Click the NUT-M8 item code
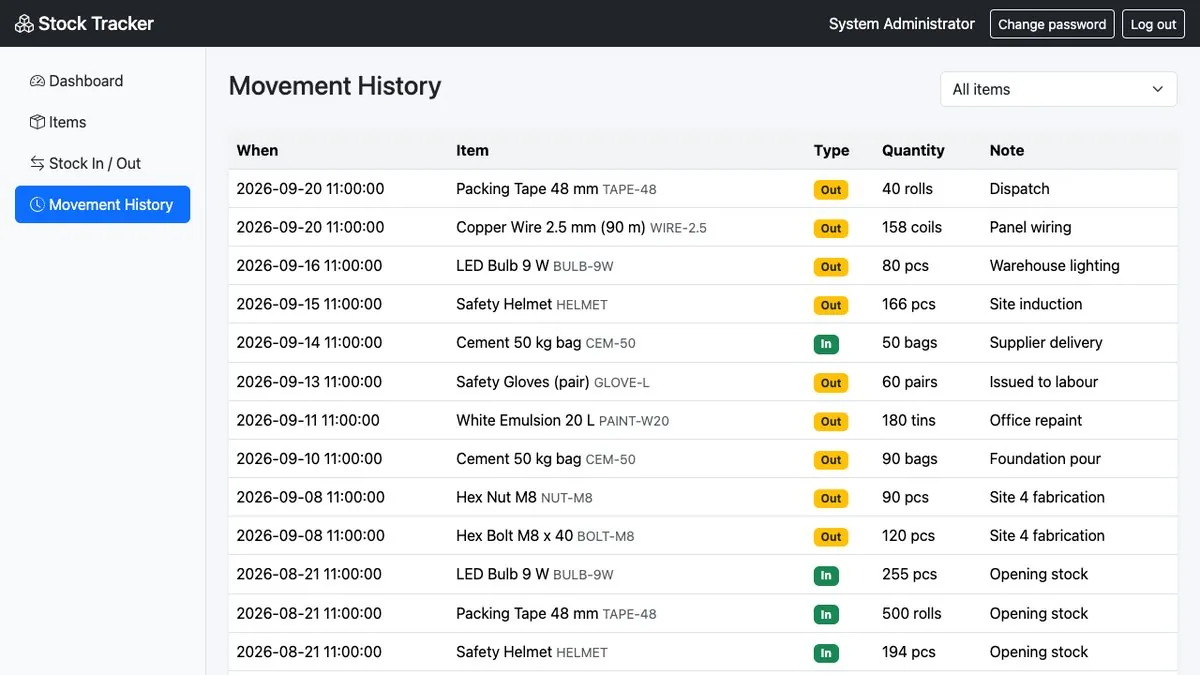This screenshot has height=675, width=1200. click(567, 498)
